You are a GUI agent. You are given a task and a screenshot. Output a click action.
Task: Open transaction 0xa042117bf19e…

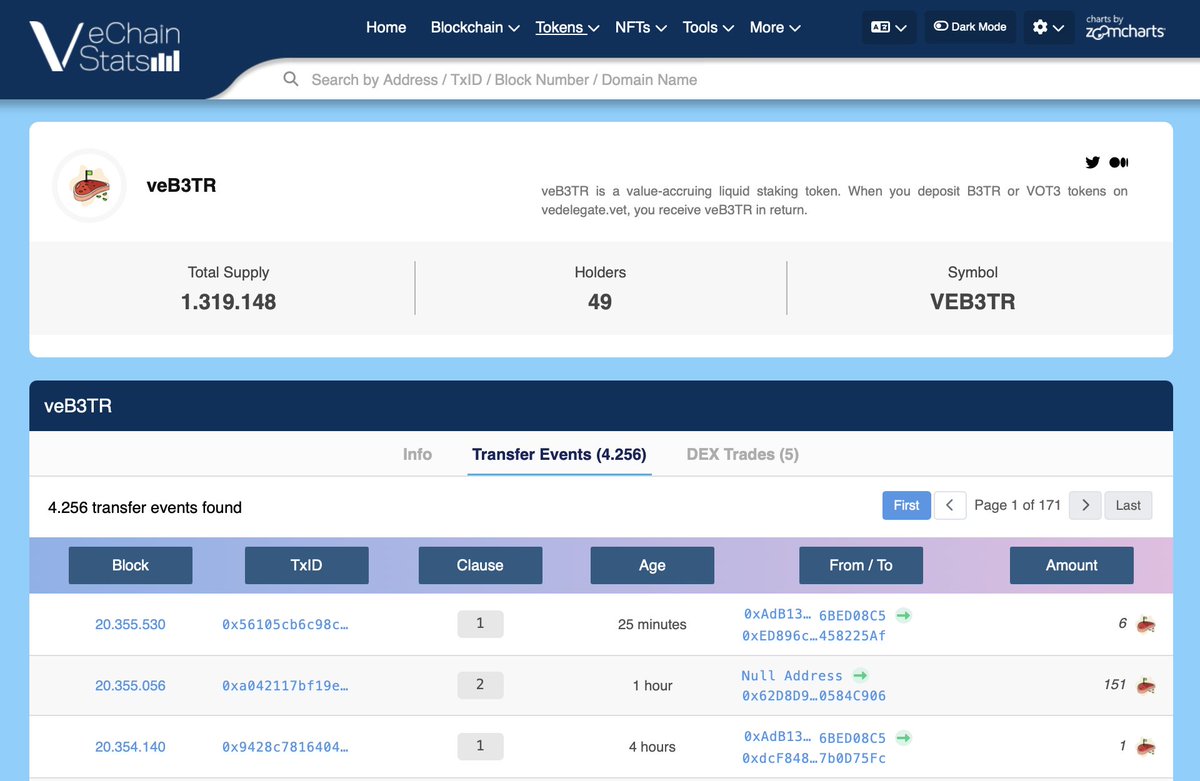285,686
